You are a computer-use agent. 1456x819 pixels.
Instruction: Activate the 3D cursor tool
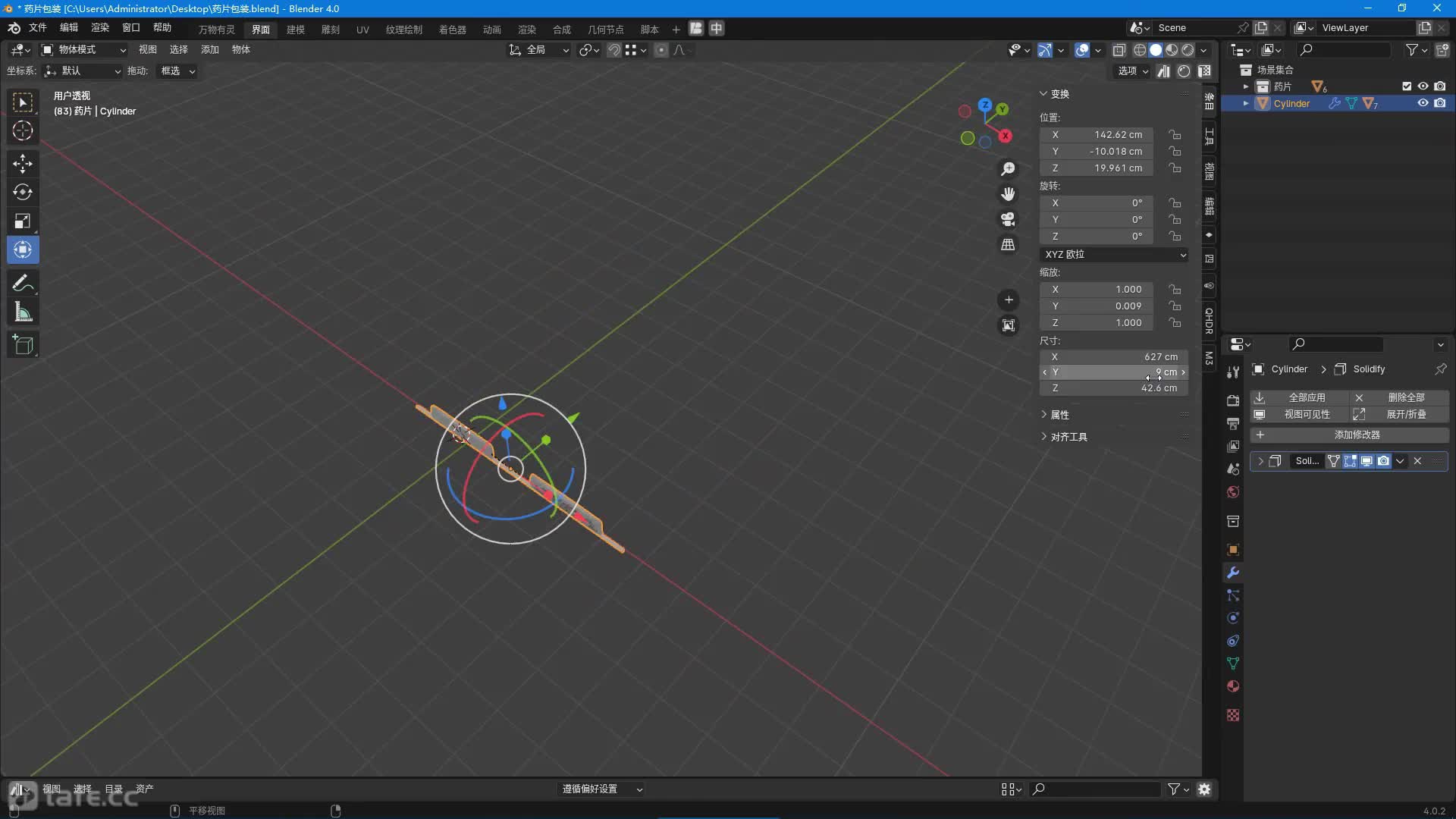click(23, 130)
